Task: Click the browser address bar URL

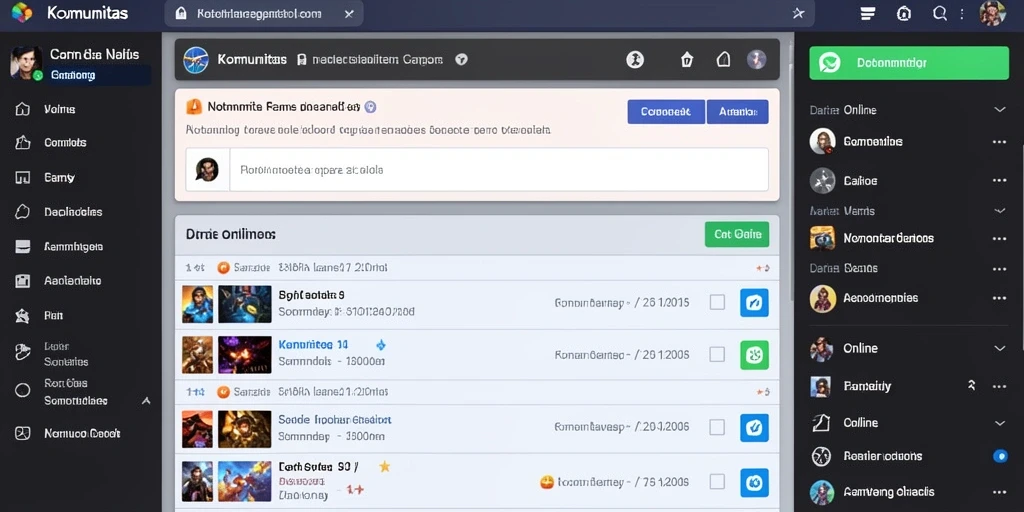Action: click(x=259, y=14)
